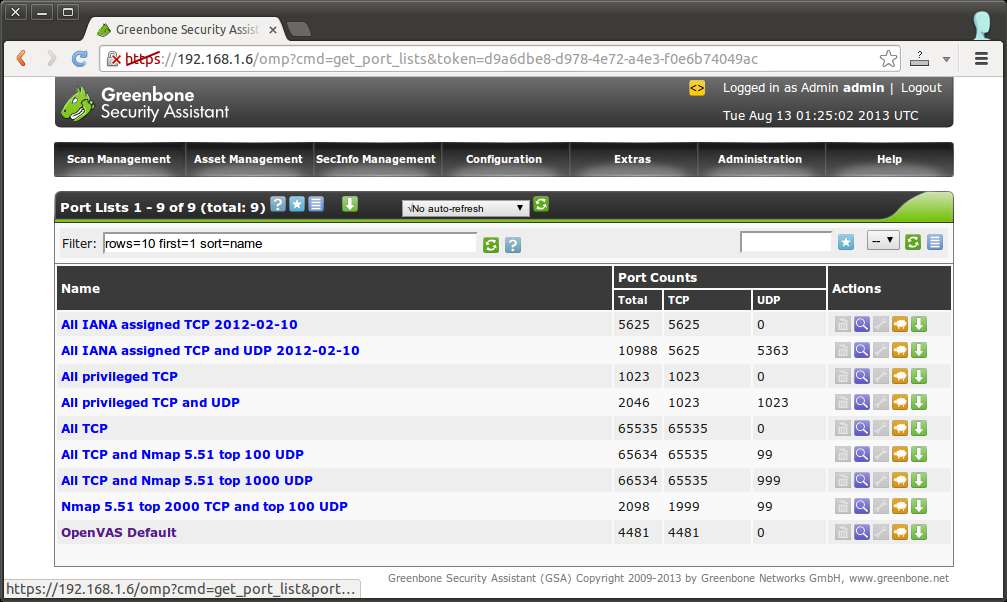The width and height of the screenshot is (1007, 602).
Task: Export the OpenVAS Default port list
Action: point(919,533)
